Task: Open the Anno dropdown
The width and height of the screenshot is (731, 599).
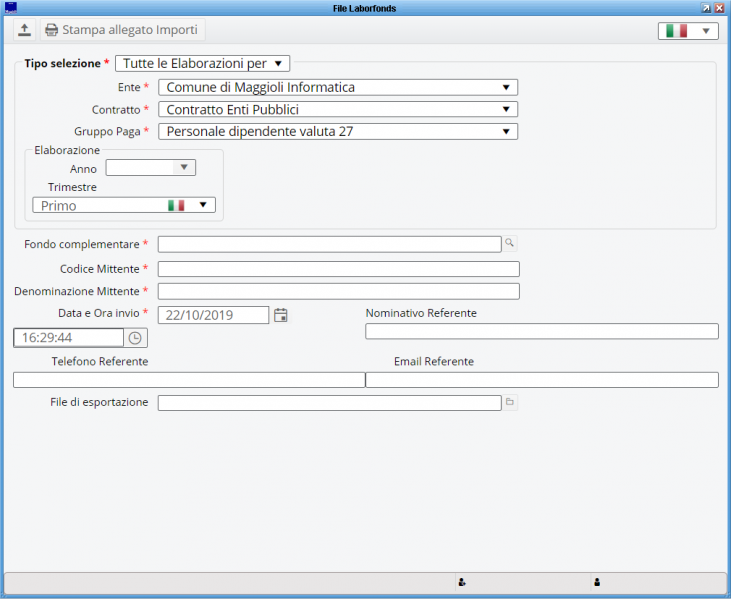Action: pyautogui.click(x=151, y=168)
